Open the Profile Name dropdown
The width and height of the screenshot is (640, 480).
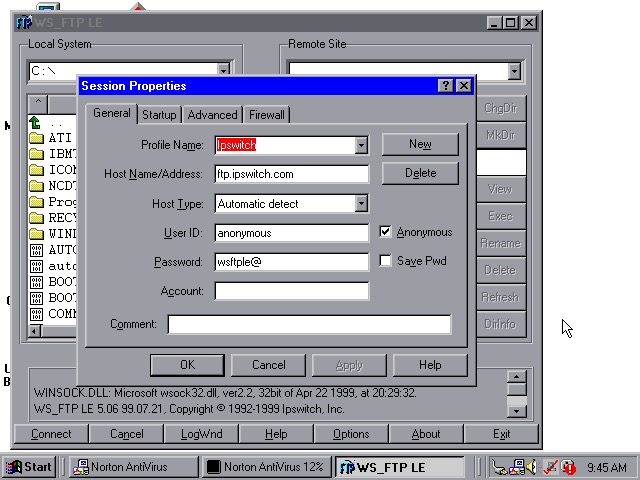(361, 145)
